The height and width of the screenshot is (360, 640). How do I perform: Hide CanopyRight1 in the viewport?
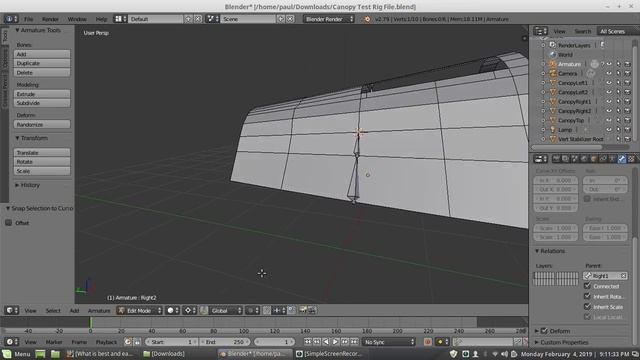(609, 102)
